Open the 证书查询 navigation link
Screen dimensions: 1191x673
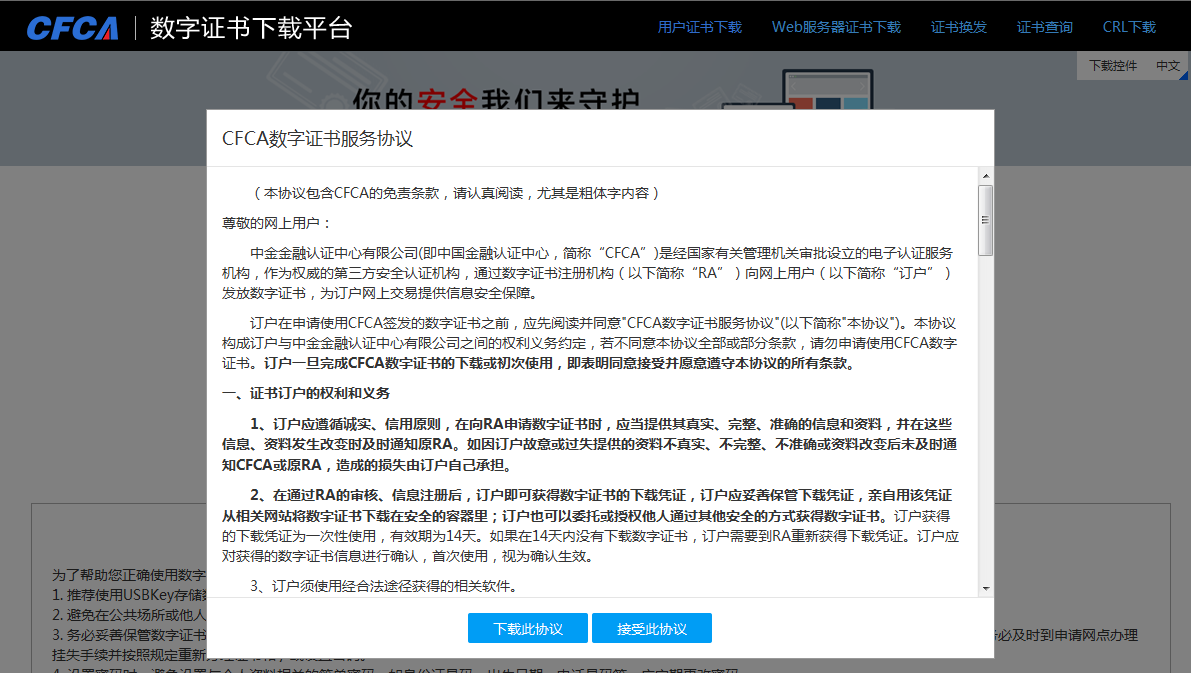pos(1044,27)
